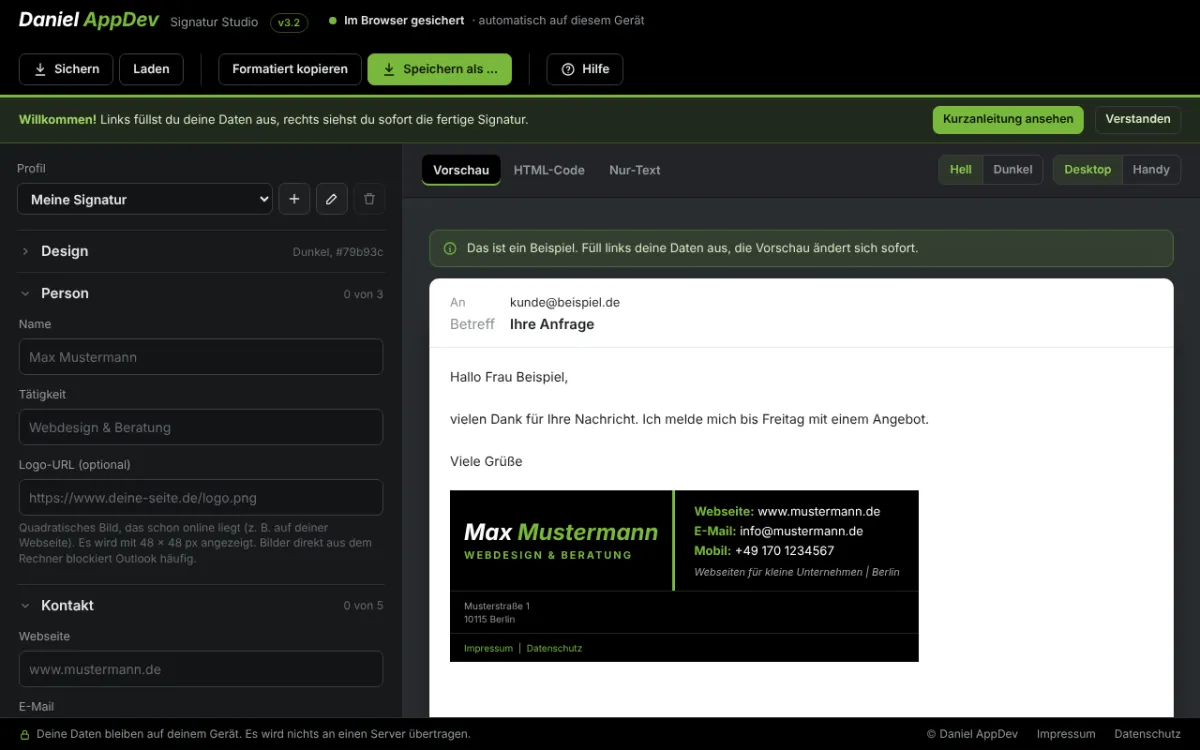This screenshot has width=1200, height=750.
Task: Switch to the Nur-Text tab
Action: tap(635, 170)
